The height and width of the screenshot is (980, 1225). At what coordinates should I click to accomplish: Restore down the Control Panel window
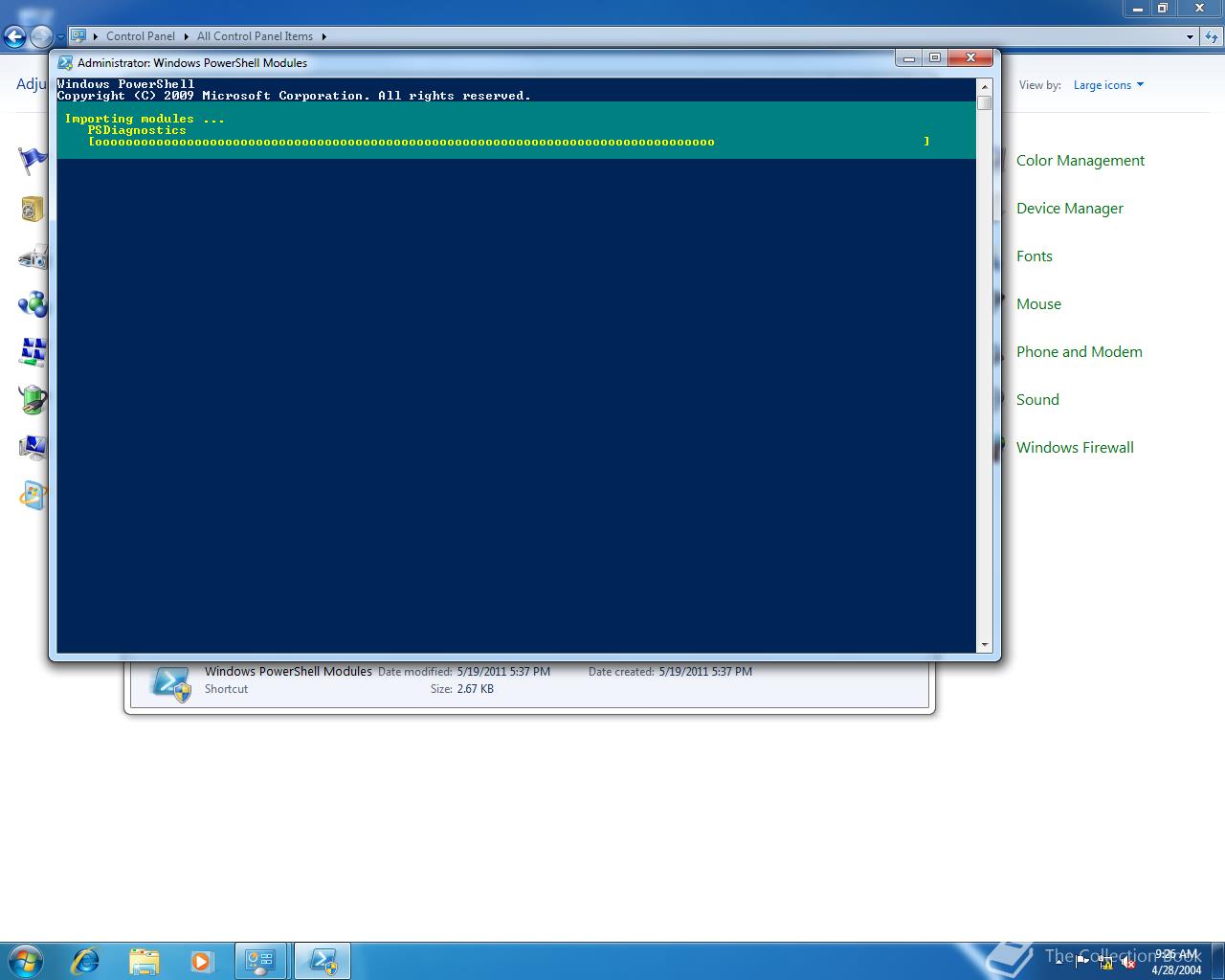click(x=1163, y=8)
